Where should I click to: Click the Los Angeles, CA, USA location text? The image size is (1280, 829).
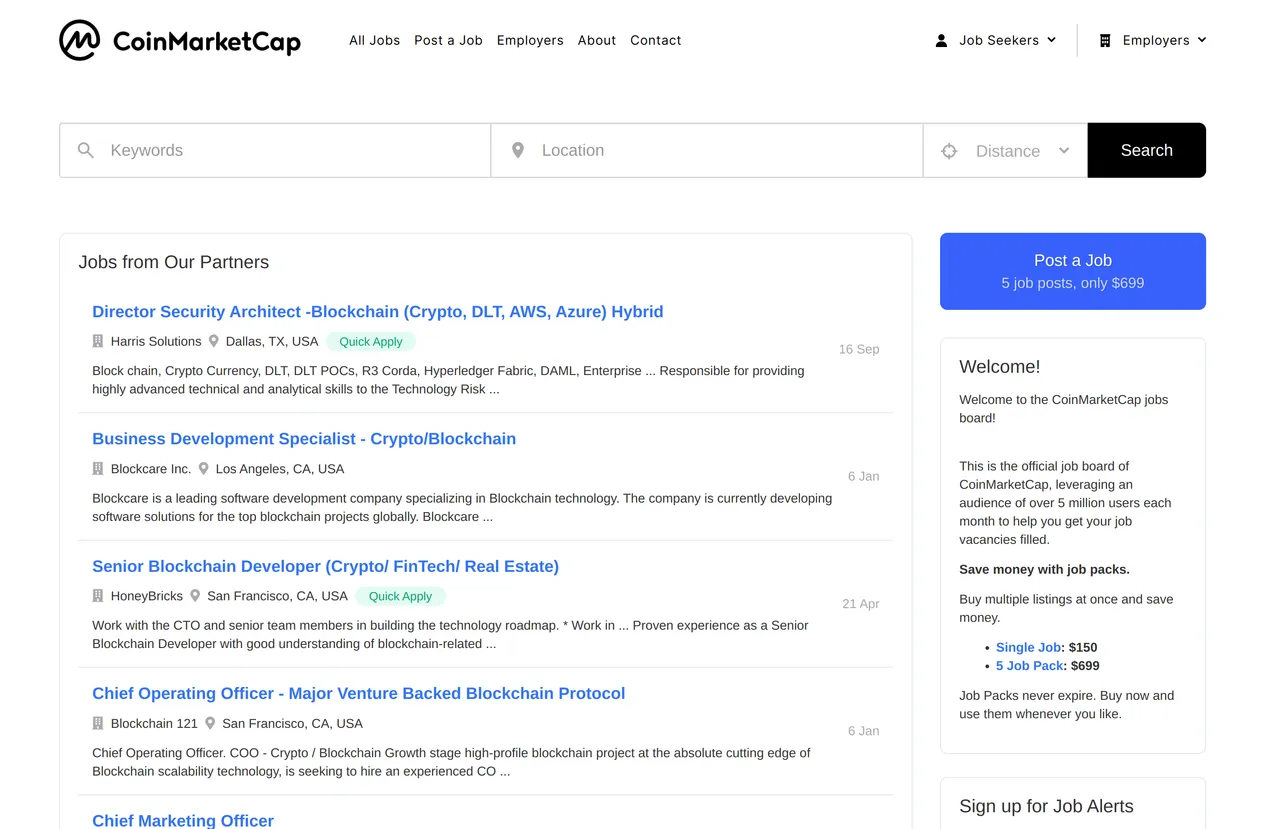[x=280, y=468]
